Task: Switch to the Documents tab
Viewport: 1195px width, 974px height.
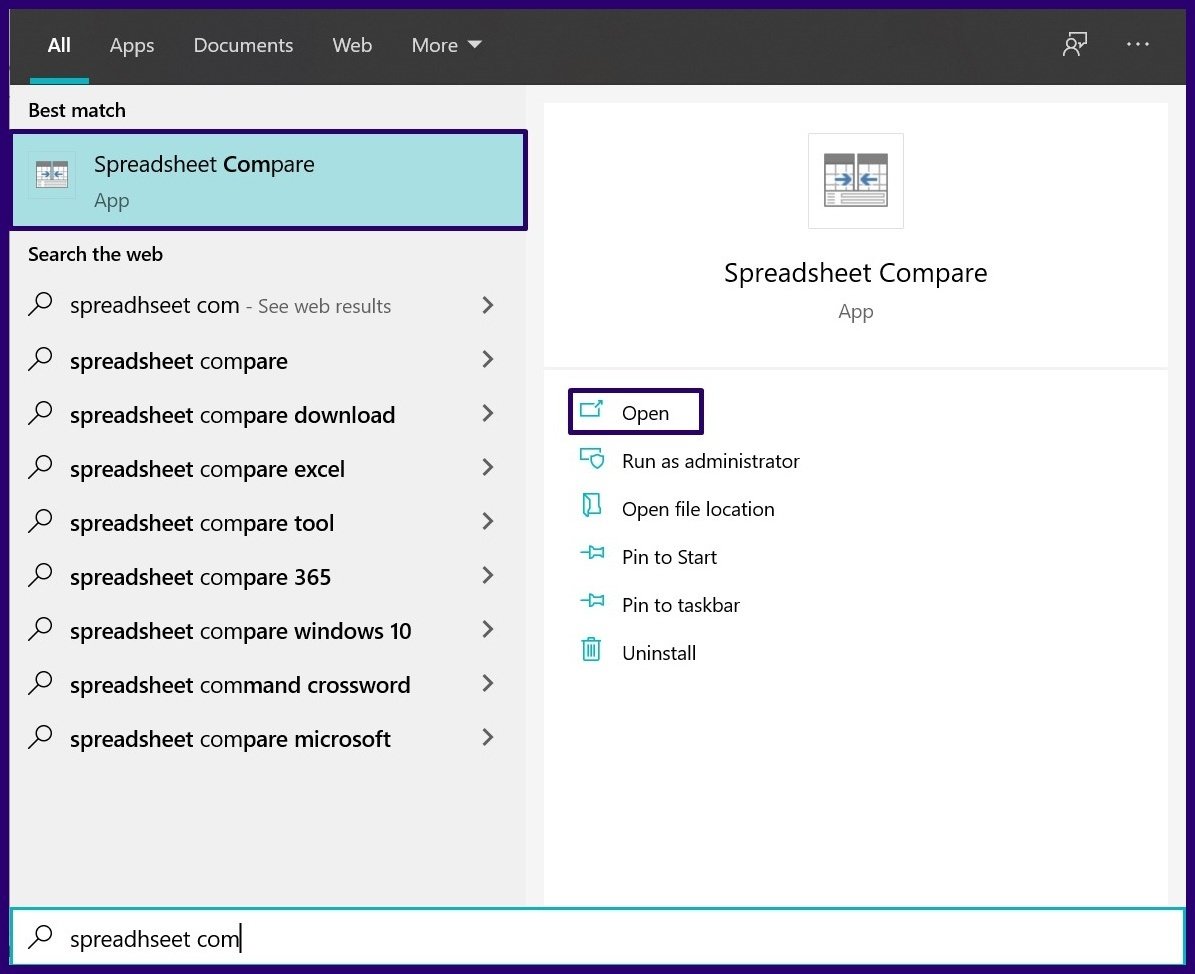Action: pos(243,45)
